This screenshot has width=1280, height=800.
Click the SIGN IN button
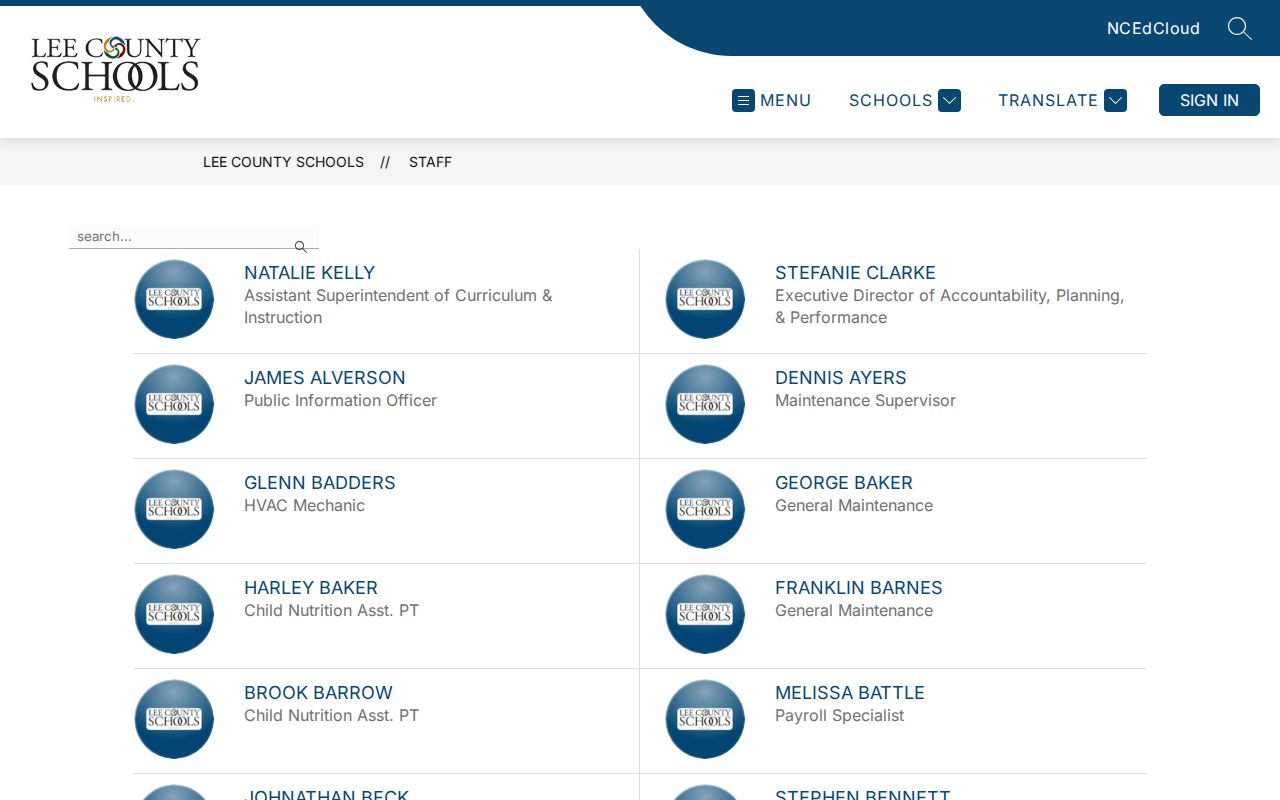1209,100
